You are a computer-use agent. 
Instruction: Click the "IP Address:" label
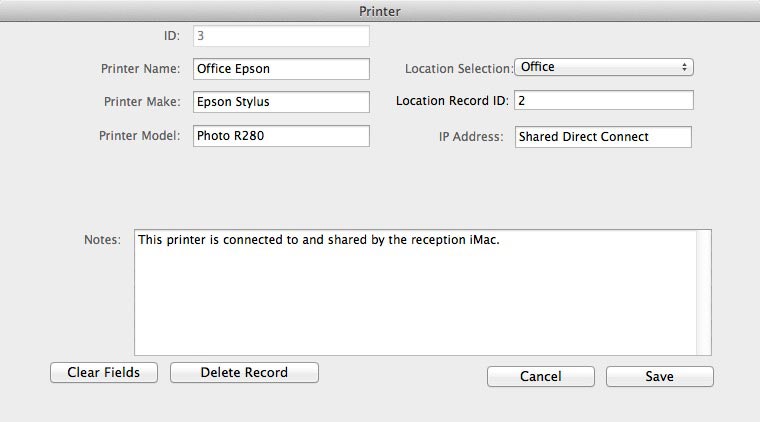coord(470,136)
